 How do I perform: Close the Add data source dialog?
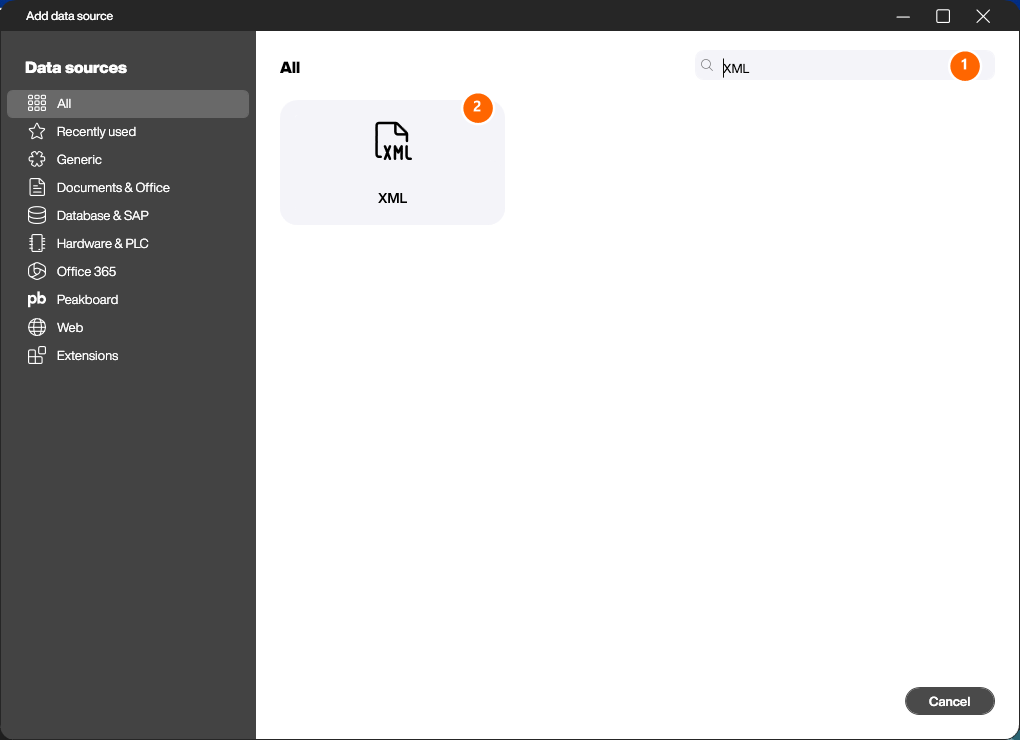point(984,16)
